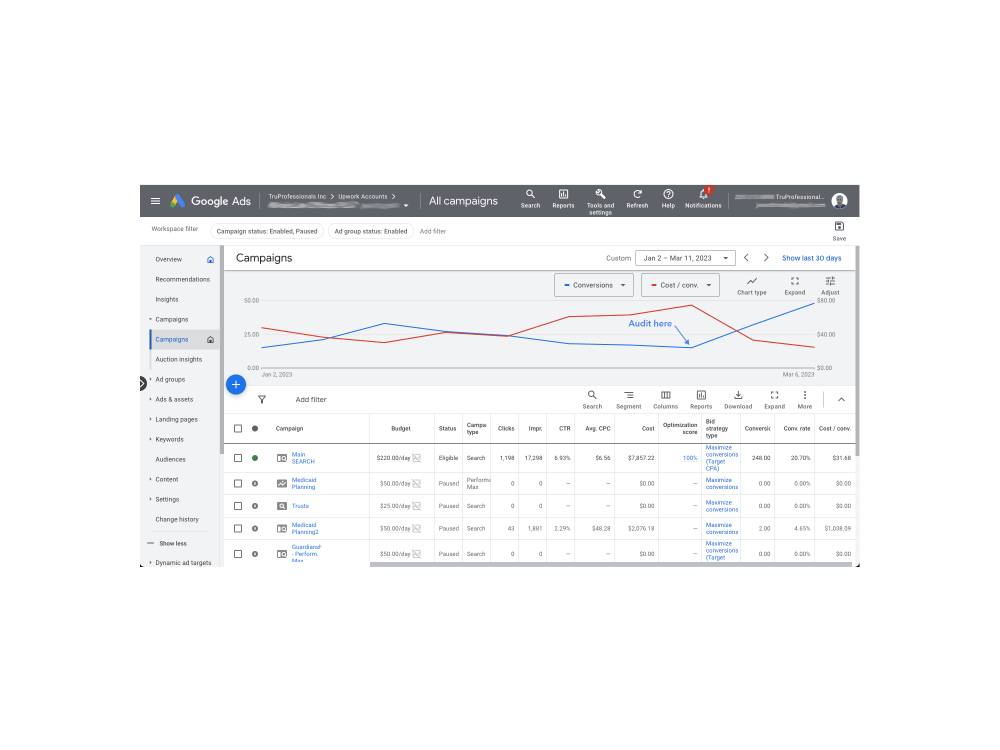Viewport: 1000px width, 750px height.
Task: Open Recommendations in the sidebar
Action: pos(182,279)
